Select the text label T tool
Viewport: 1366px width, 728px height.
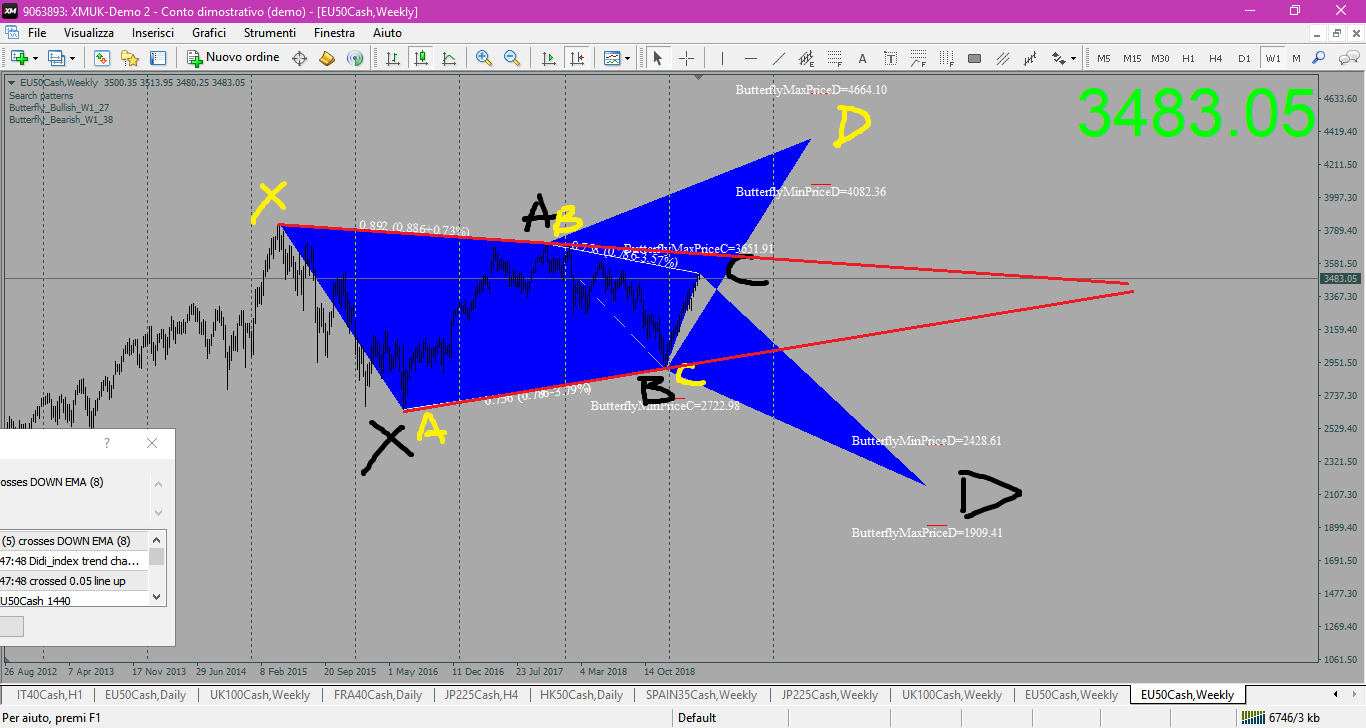890,58
